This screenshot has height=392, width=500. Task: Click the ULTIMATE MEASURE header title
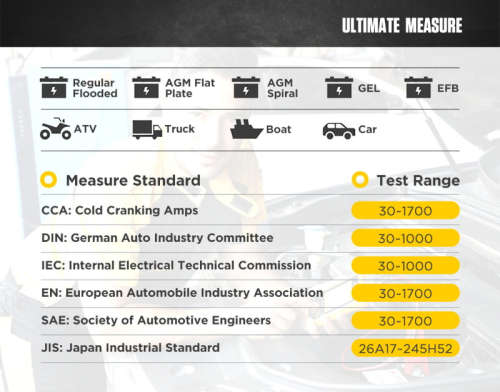click(402, 25)
